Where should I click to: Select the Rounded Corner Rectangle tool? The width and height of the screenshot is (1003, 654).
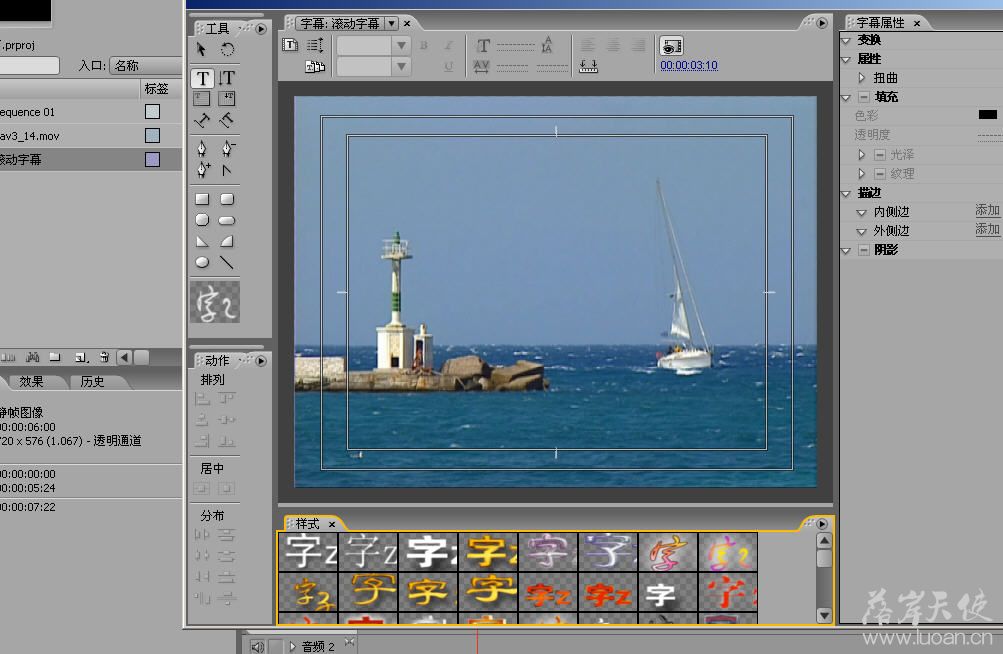(227, 199)
